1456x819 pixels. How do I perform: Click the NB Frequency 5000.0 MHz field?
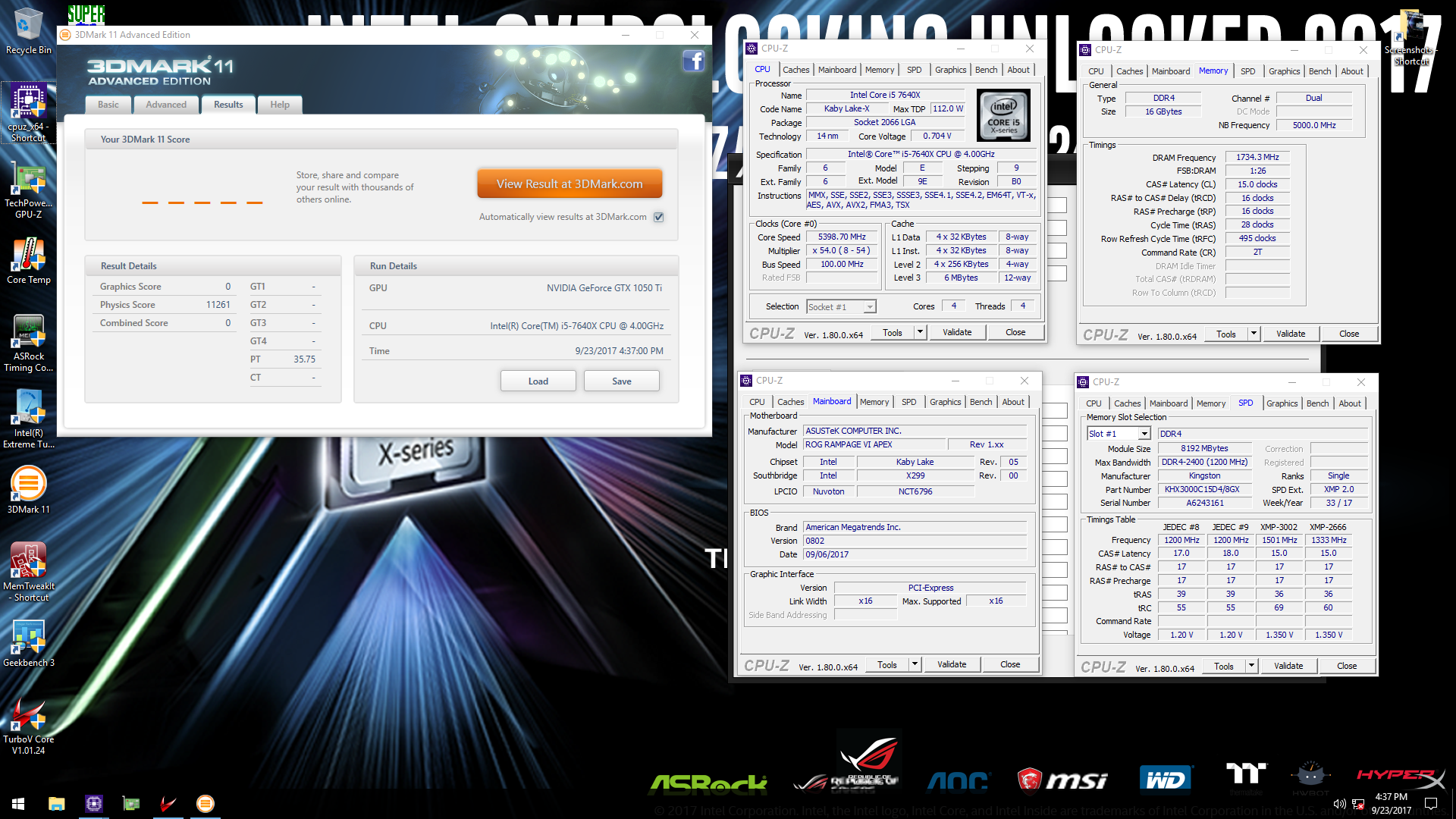pyautogui.click(x=1314, y=126)
